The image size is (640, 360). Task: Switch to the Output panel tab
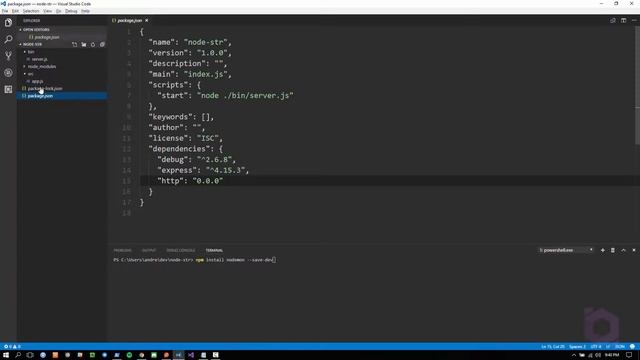point(149,250)
